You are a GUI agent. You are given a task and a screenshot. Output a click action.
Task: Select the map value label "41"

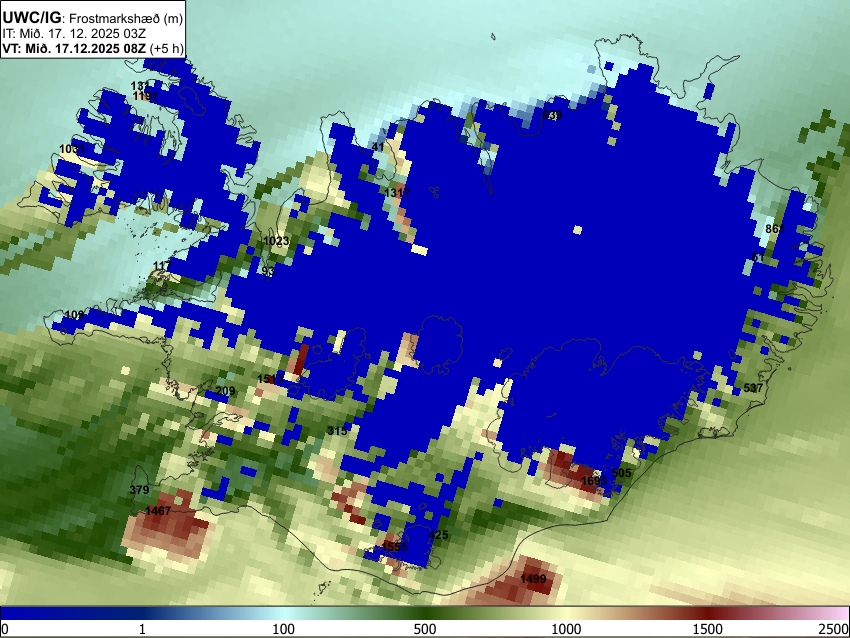378,147
